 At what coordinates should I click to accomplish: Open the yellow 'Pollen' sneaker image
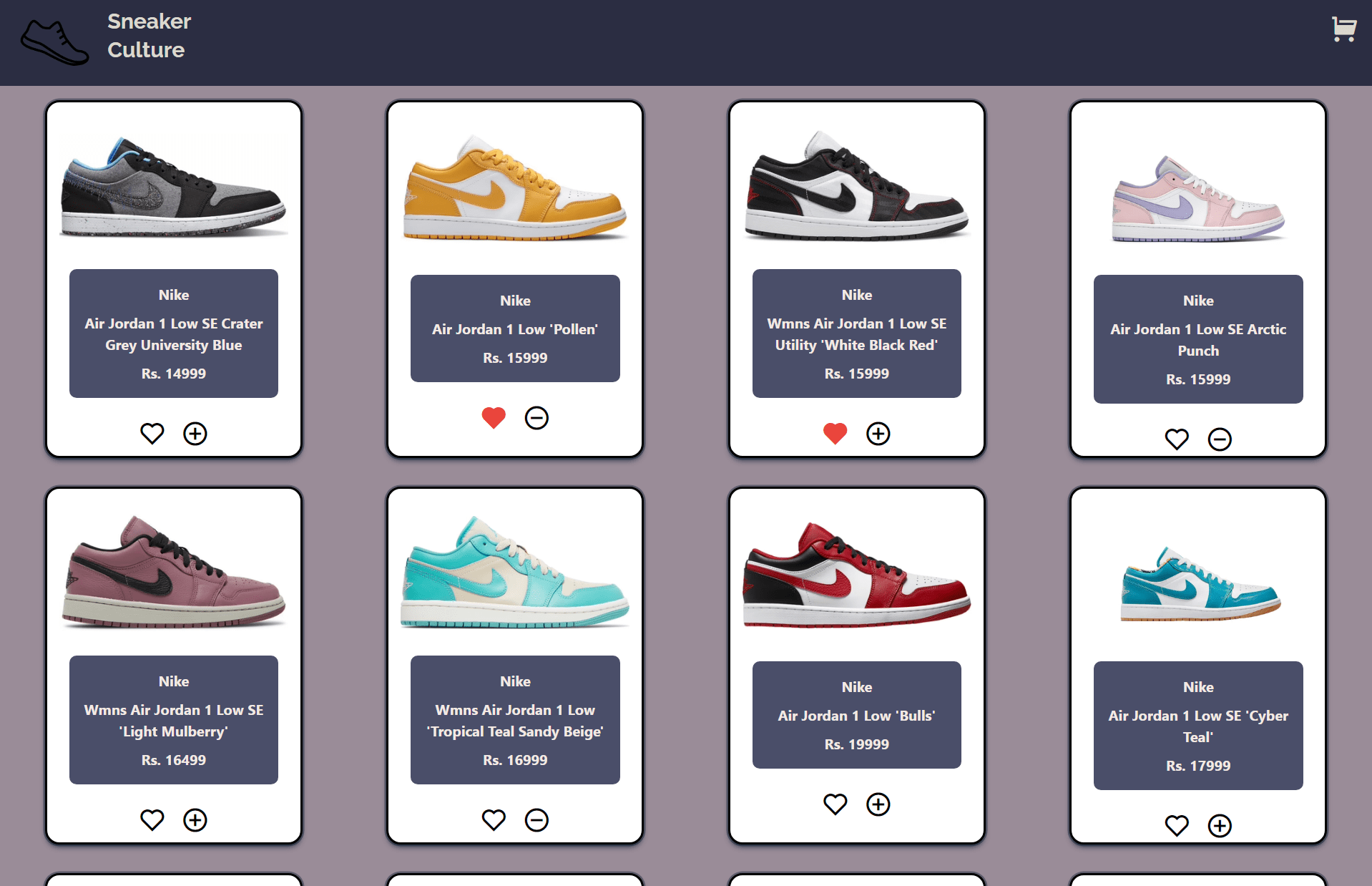tap(515, 188)
